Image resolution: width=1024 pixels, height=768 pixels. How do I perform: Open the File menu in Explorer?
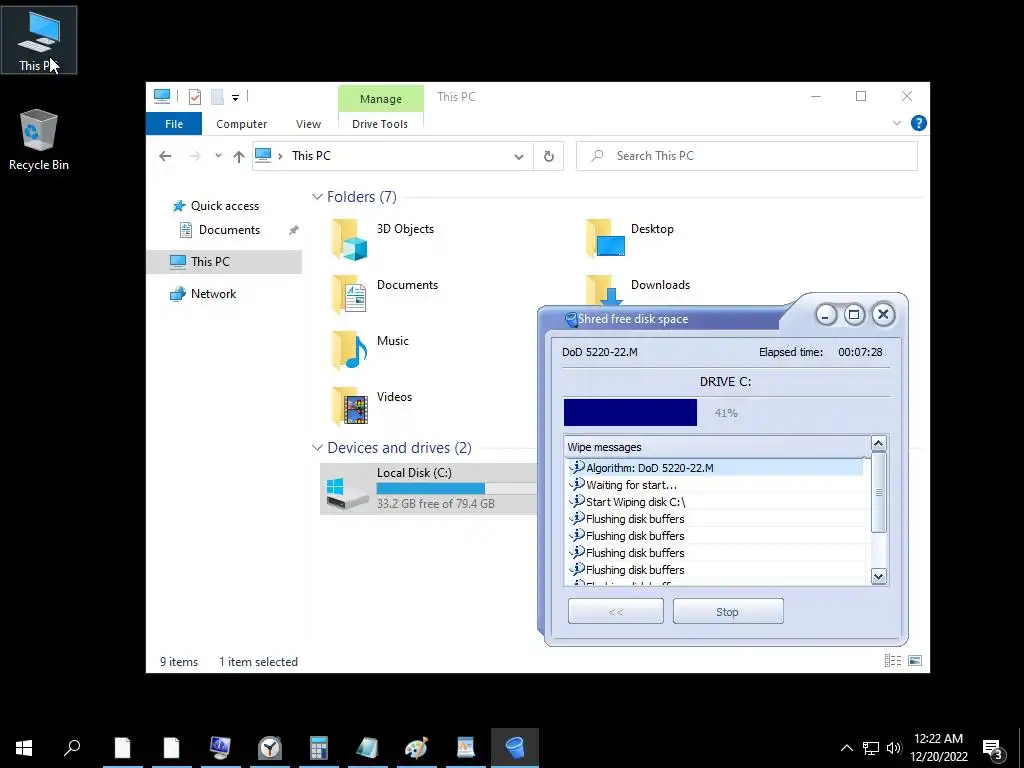[174, 124]
